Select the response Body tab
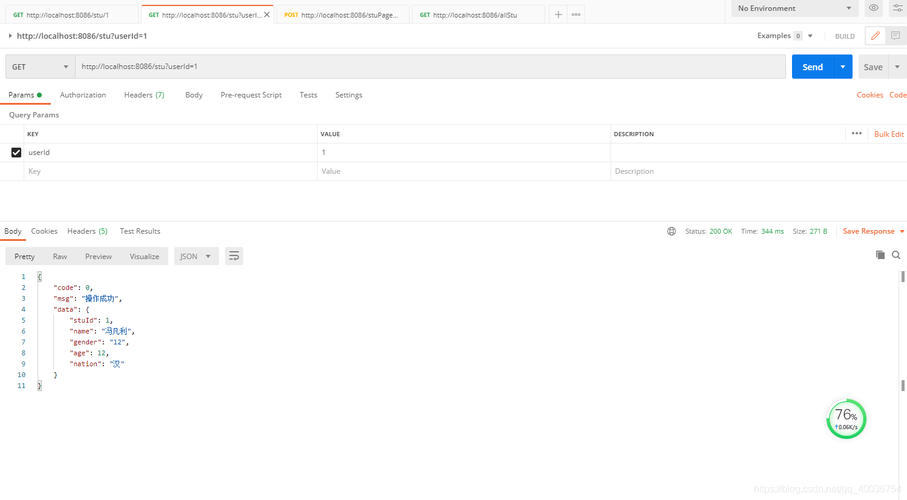 click(x=13, y=231)
